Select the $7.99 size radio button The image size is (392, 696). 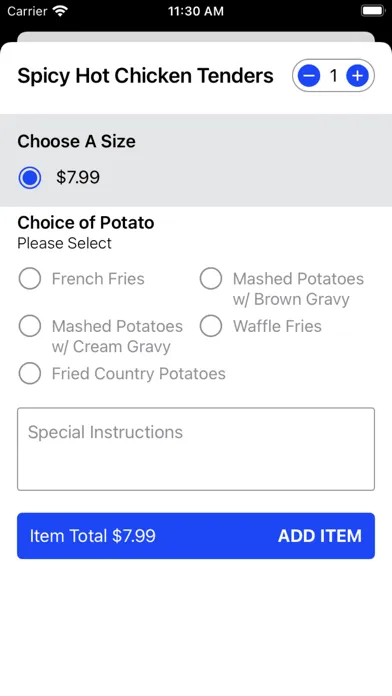[x=30, y=178]
